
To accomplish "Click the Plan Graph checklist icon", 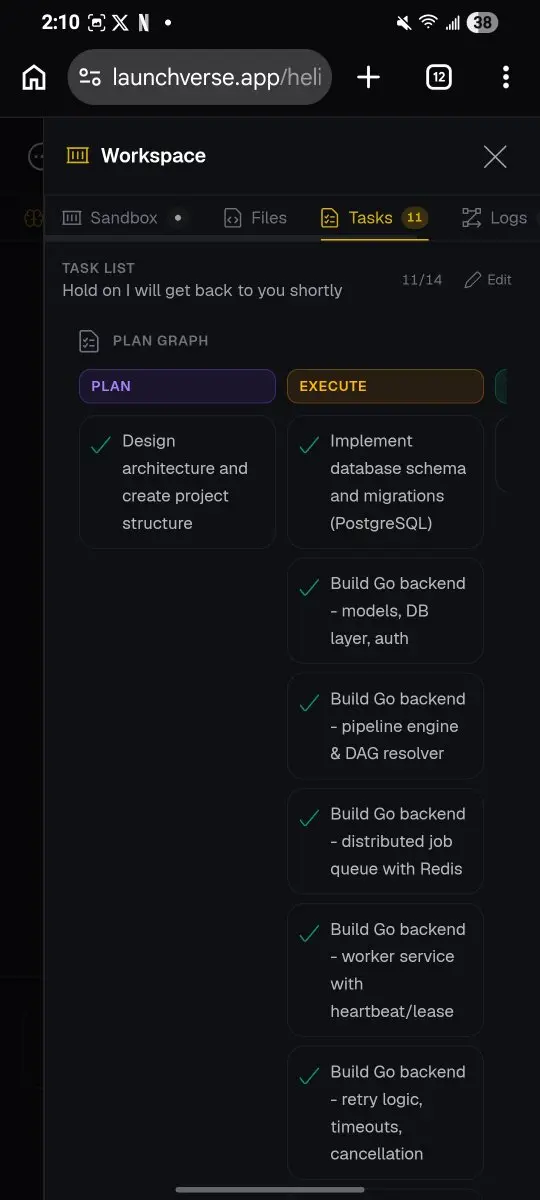I will [x=89, y=341].
